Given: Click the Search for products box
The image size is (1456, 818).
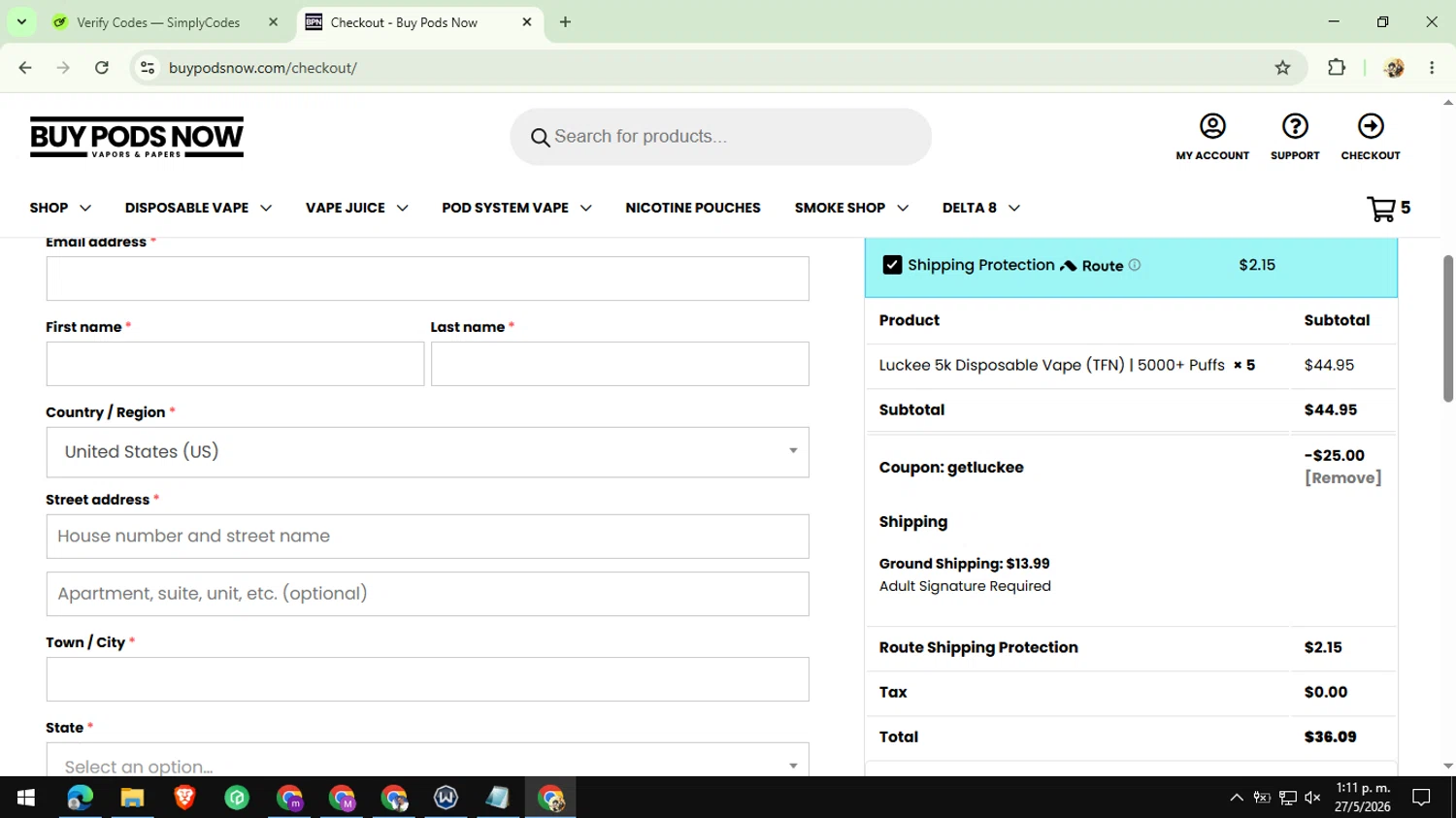Looking at the screenshot, I should pos(720,137).
